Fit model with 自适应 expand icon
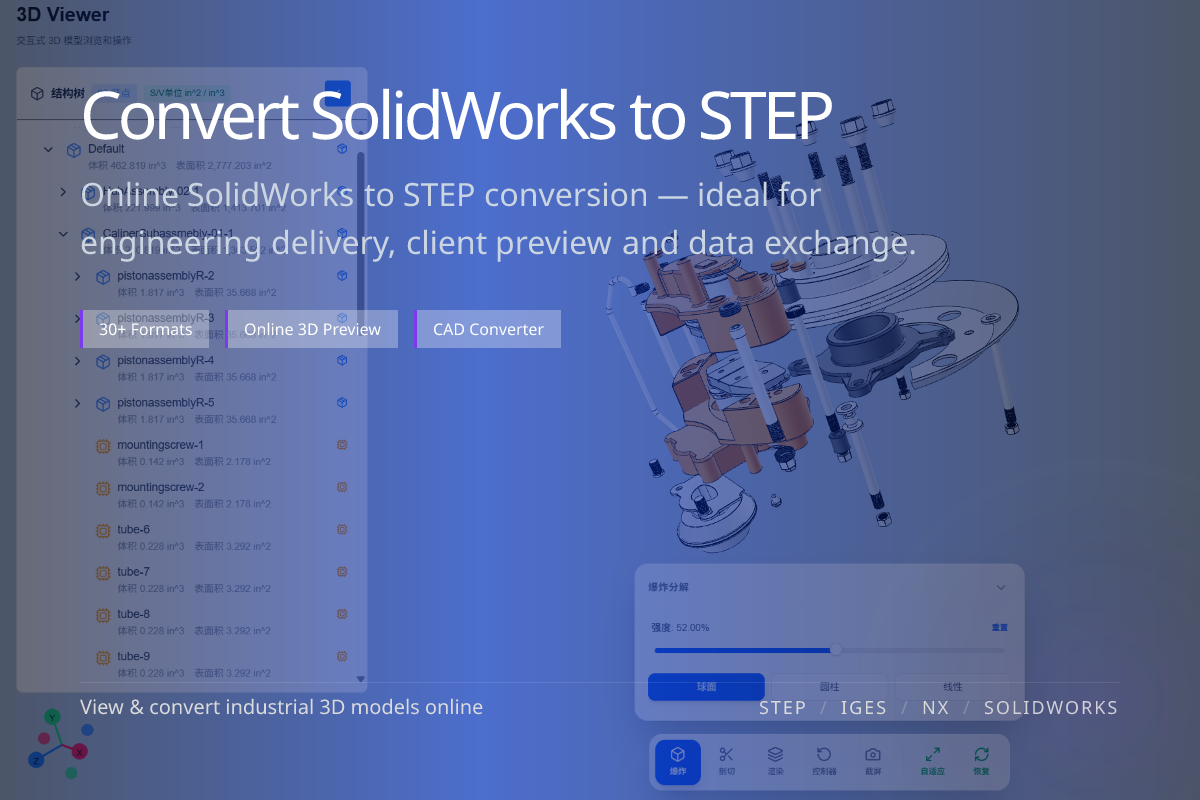Image resolution: width=1200 pixels, height=800 pixels. (x=932, y=761)
